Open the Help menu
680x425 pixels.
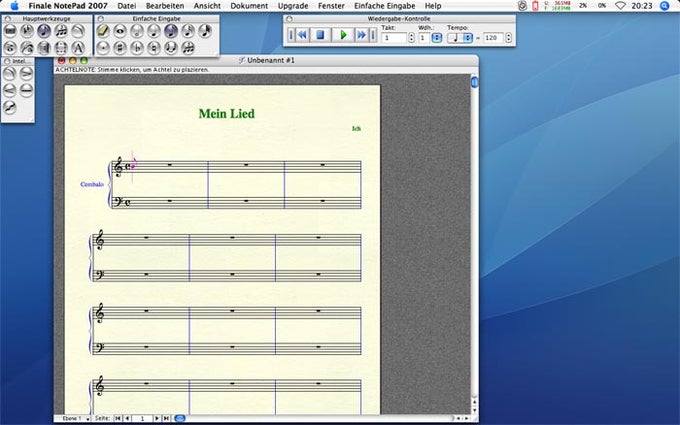(x=433, y=6)
